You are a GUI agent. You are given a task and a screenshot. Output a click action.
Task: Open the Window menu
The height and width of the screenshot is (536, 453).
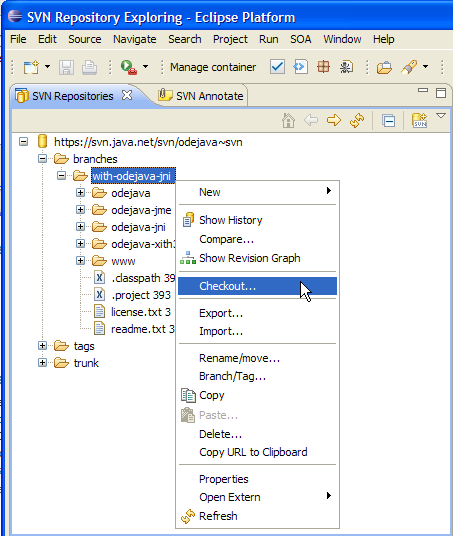point(342,39)
